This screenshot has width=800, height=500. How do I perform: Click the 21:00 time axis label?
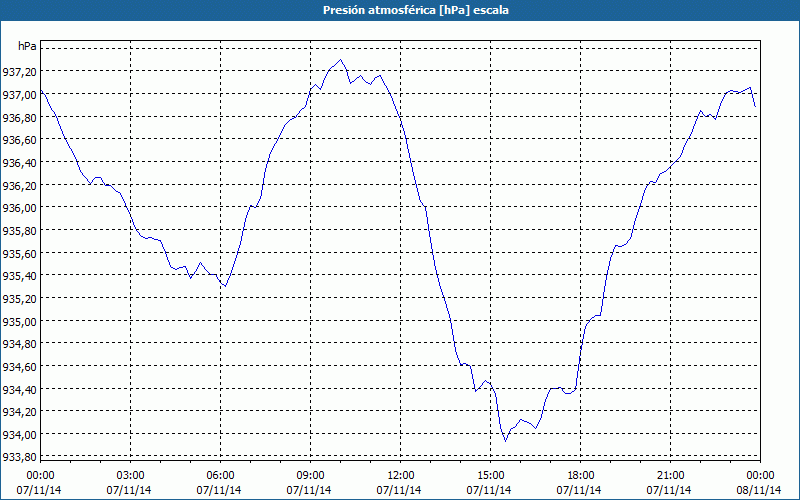point(670,476)
